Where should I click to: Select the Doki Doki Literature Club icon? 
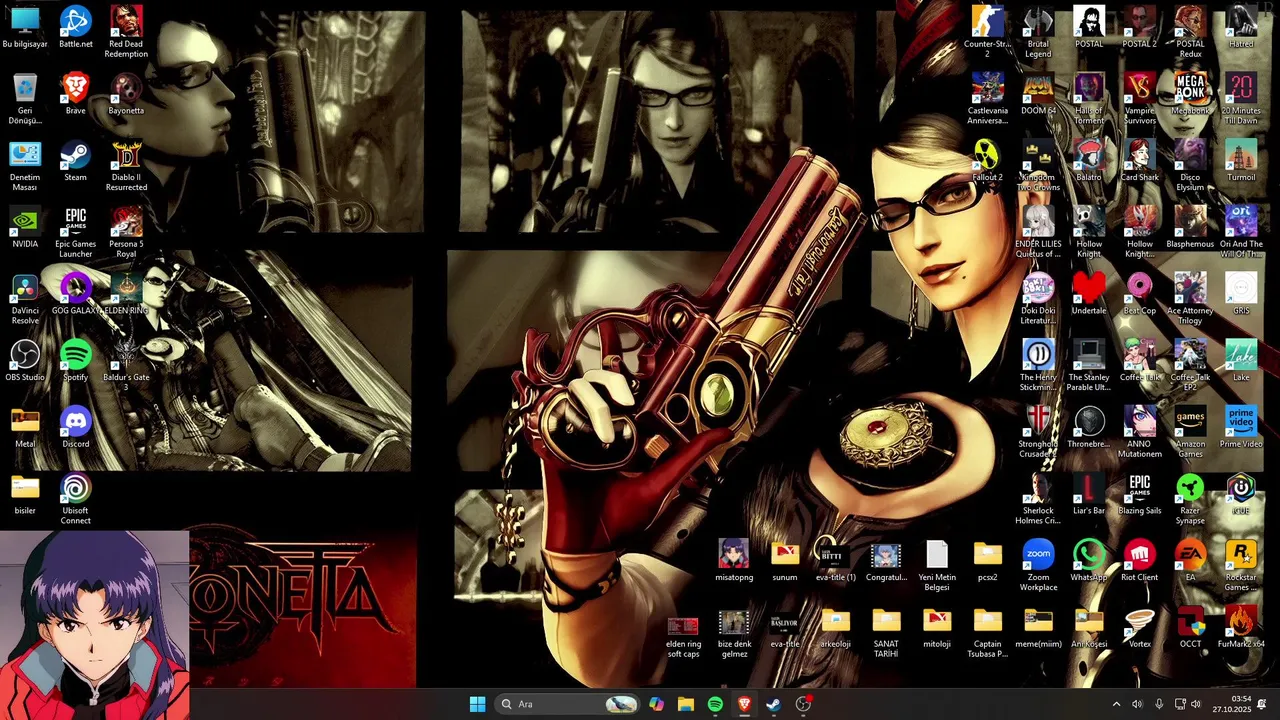pyautogui.click(x=1038, y=300)
